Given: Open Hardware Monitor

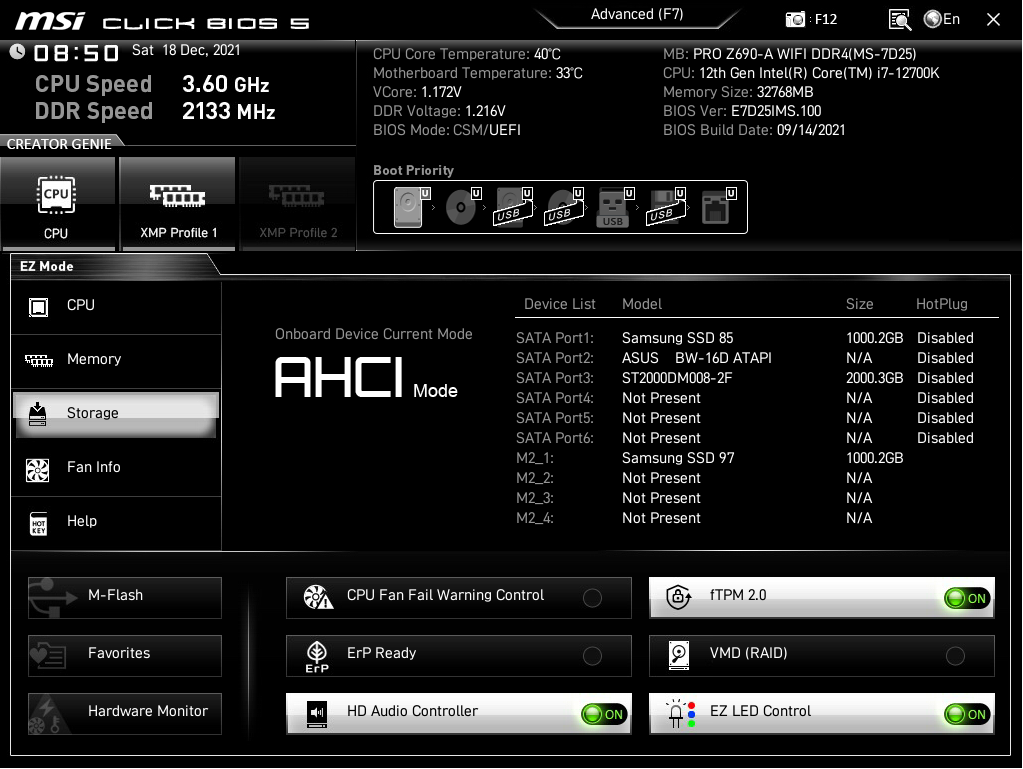Looking at the screenshot, I should coord(125,714).
